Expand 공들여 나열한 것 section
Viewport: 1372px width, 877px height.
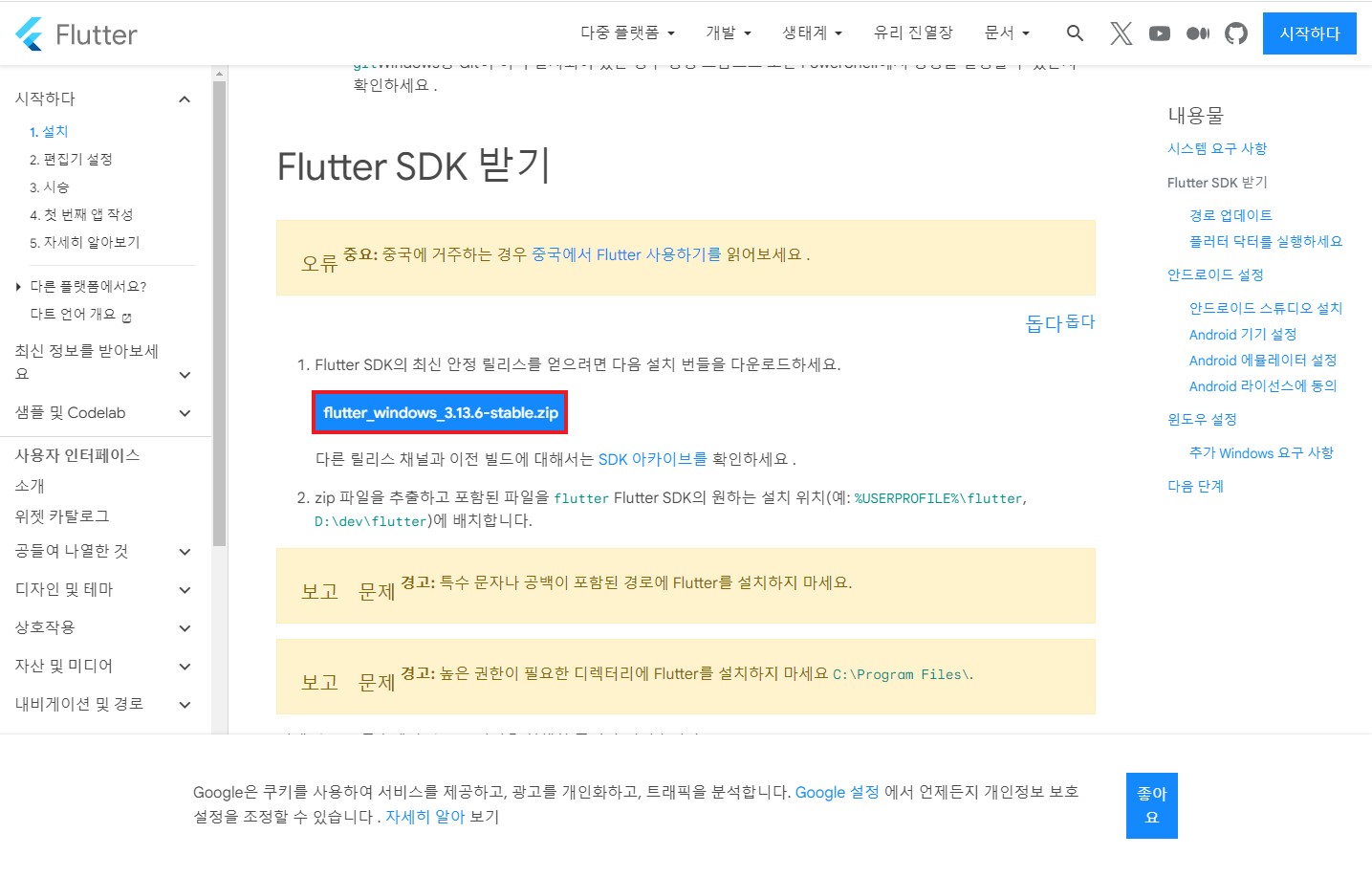click(185, 552)
